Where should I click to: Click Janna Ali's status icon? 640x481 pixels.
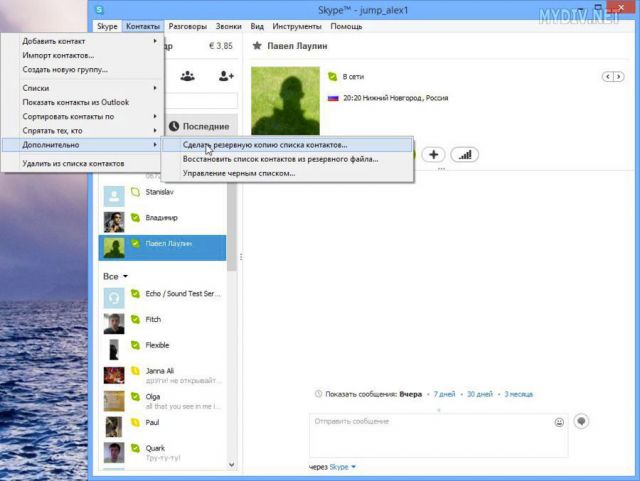point(135,371)
